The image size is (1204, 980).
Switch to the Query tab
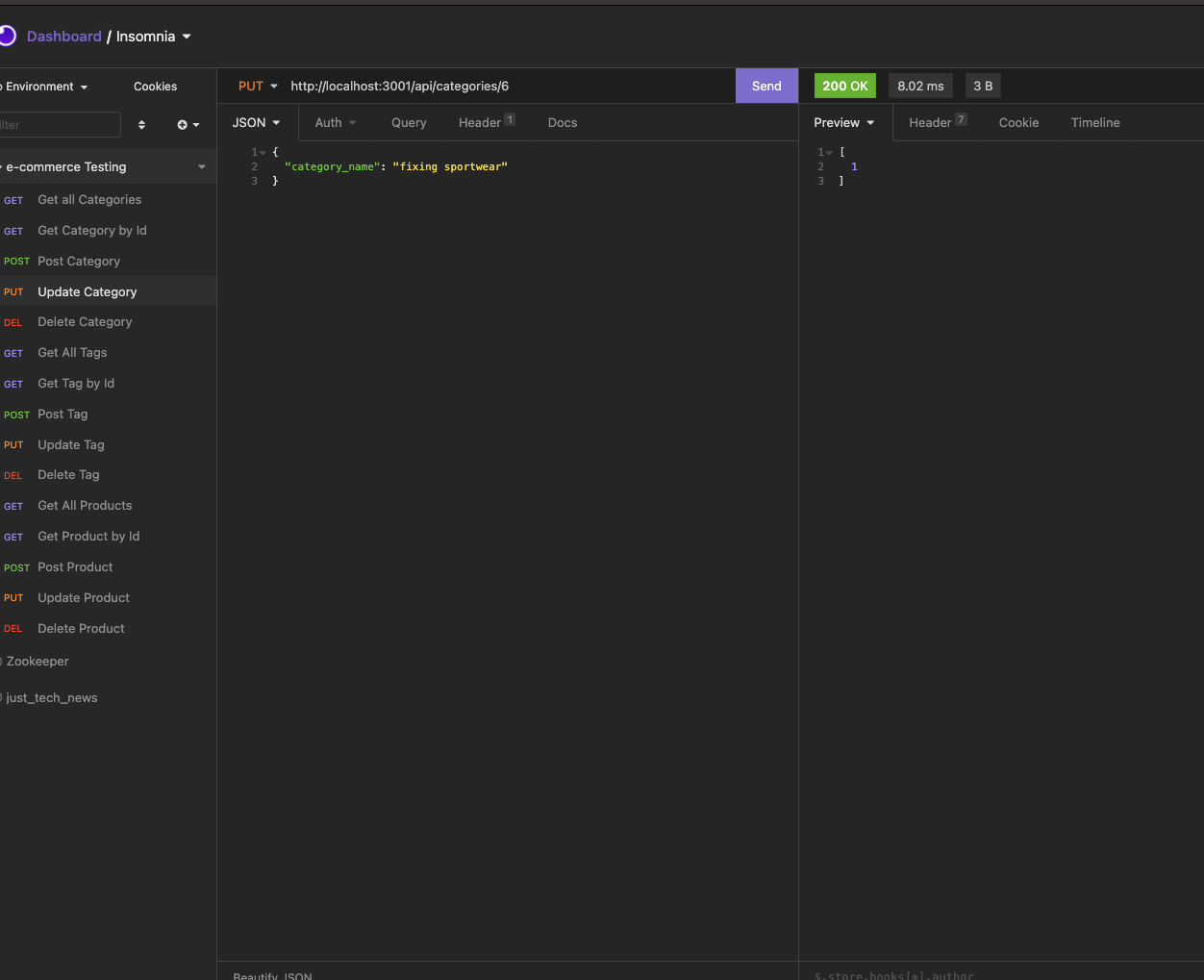(x=409, y=123)
